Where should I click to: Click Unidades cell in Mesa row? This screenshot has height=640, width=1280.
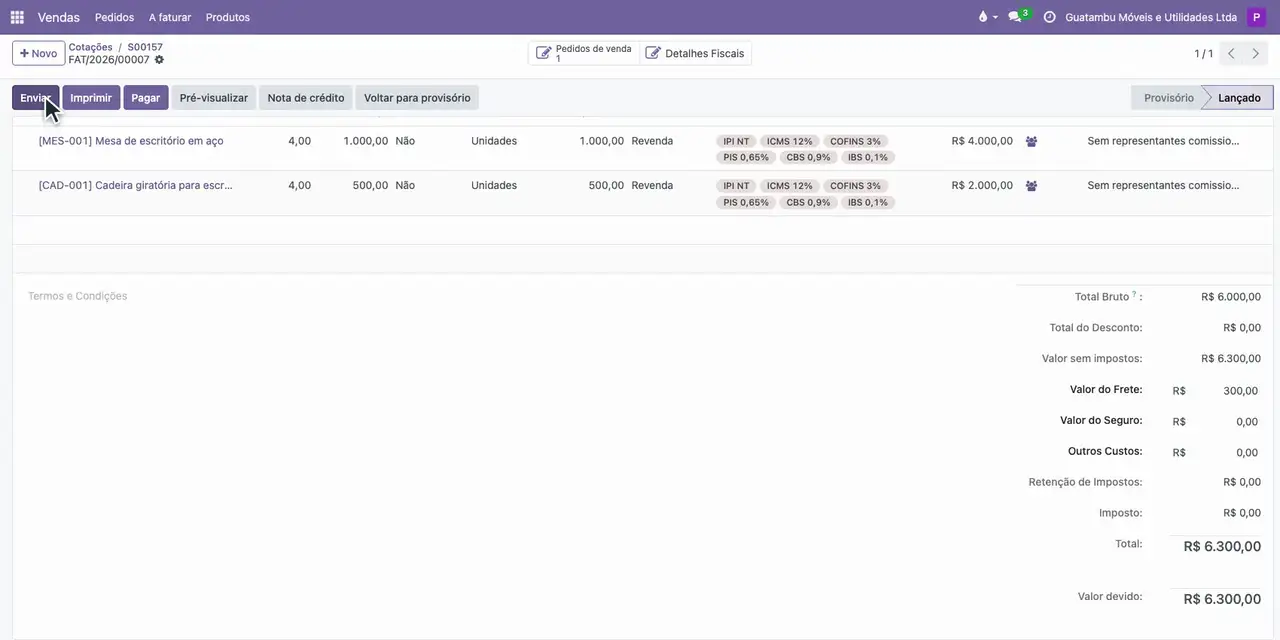494,141
